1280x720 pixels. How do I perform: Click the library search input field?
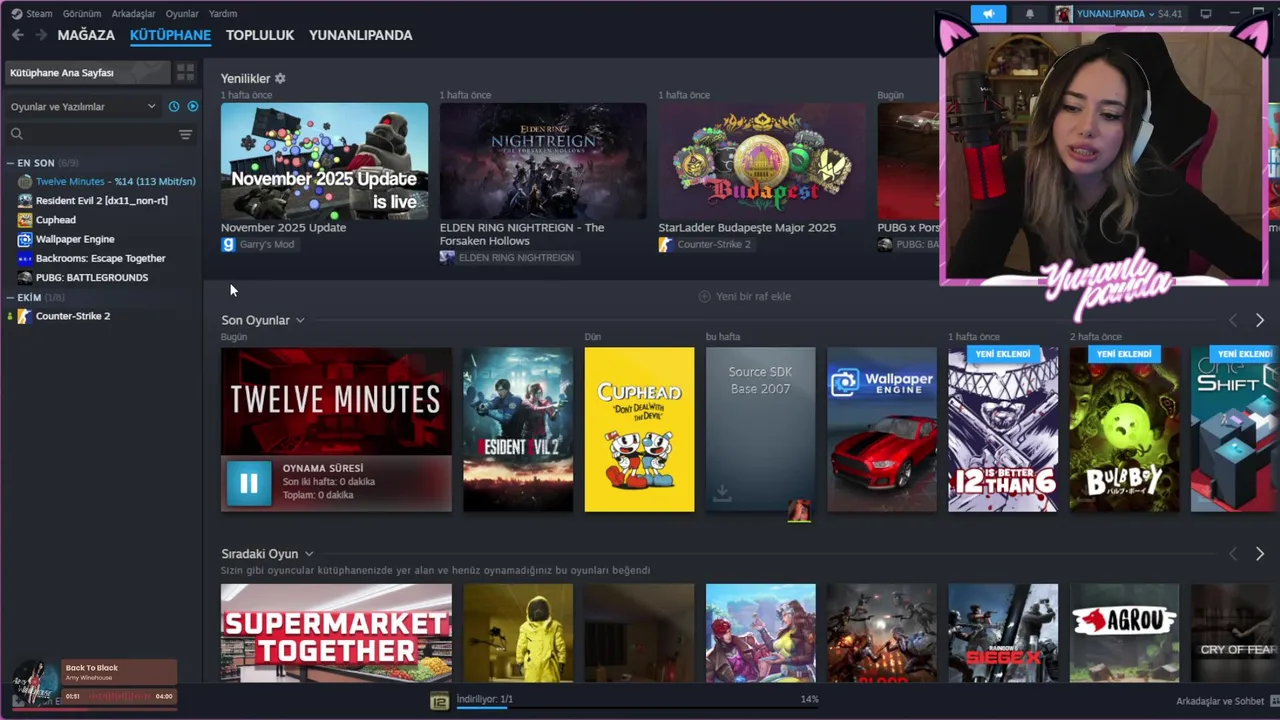[x=100, y=134]
